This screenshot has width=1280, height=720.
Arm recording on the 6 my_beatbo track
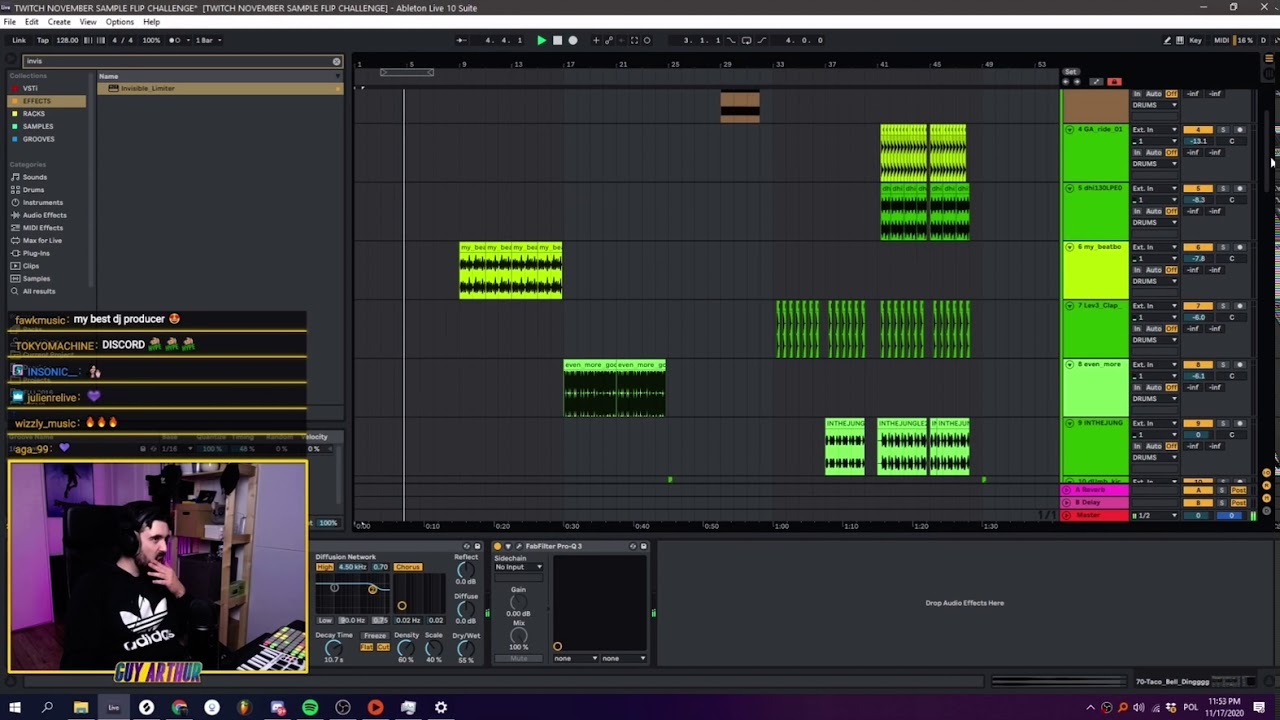(1240, 247)
